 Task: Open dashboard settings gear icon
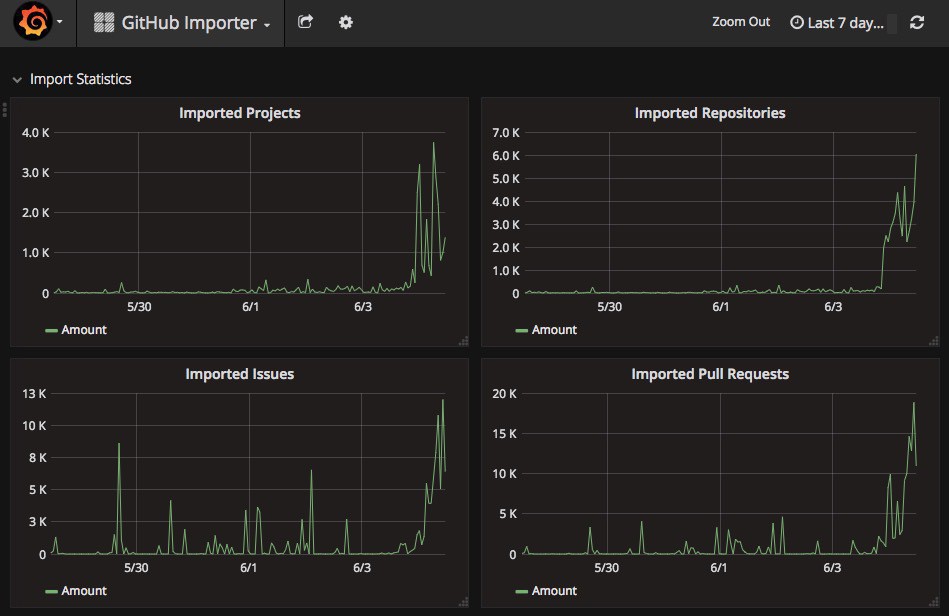346,22
